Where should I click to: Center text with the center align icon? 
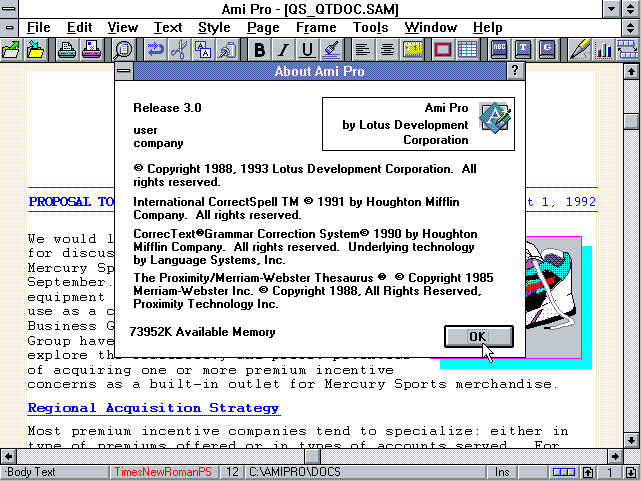(x=387, y=50)
